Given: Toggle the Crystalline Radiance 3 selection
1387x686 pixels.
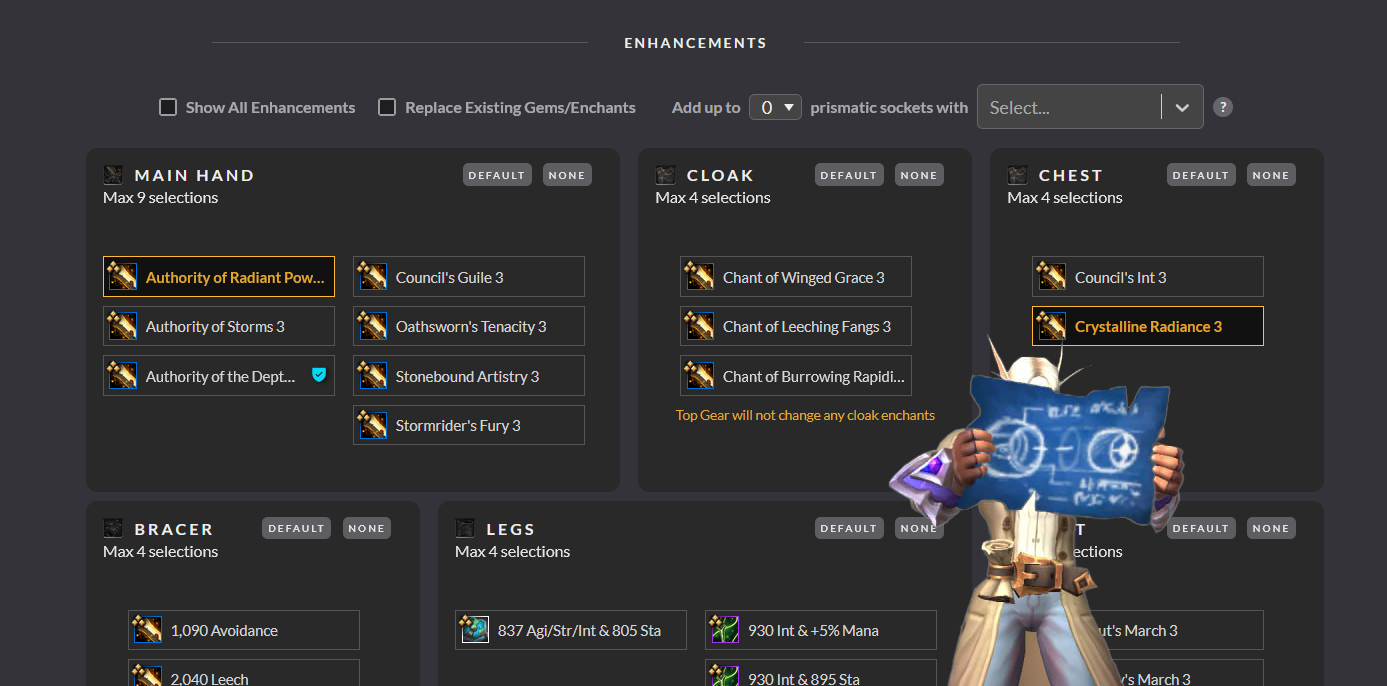Looking at the screenshot, I should point(1147,326).
